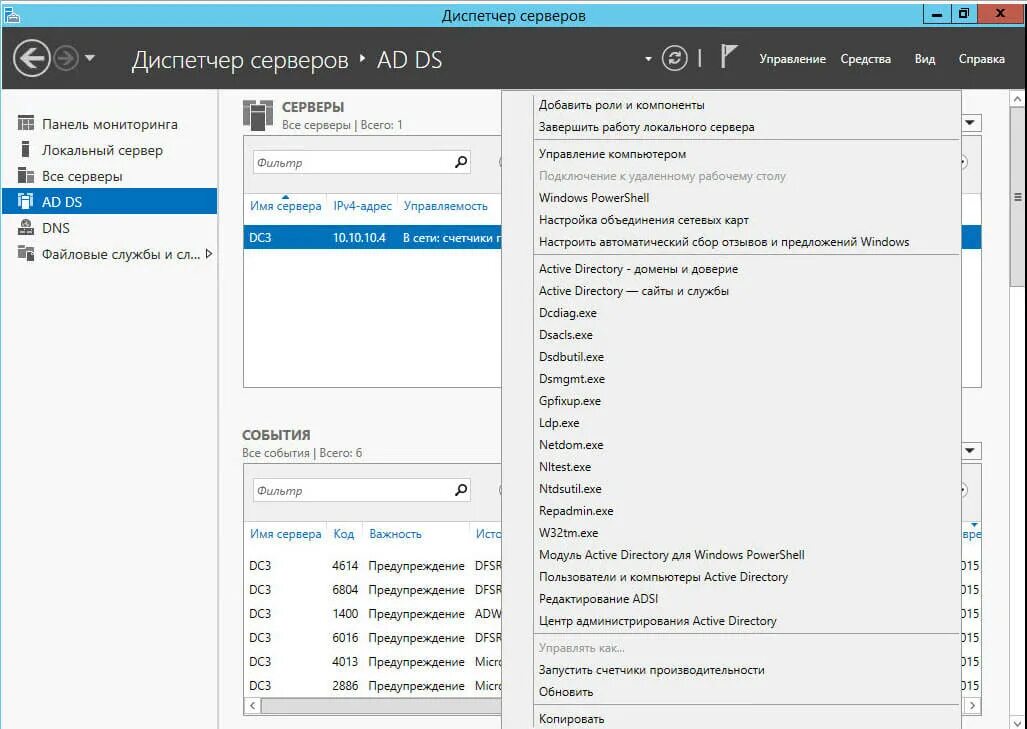Select event row with code 4013
This screenshot has width=1027, height=729.
click(373, 662)
